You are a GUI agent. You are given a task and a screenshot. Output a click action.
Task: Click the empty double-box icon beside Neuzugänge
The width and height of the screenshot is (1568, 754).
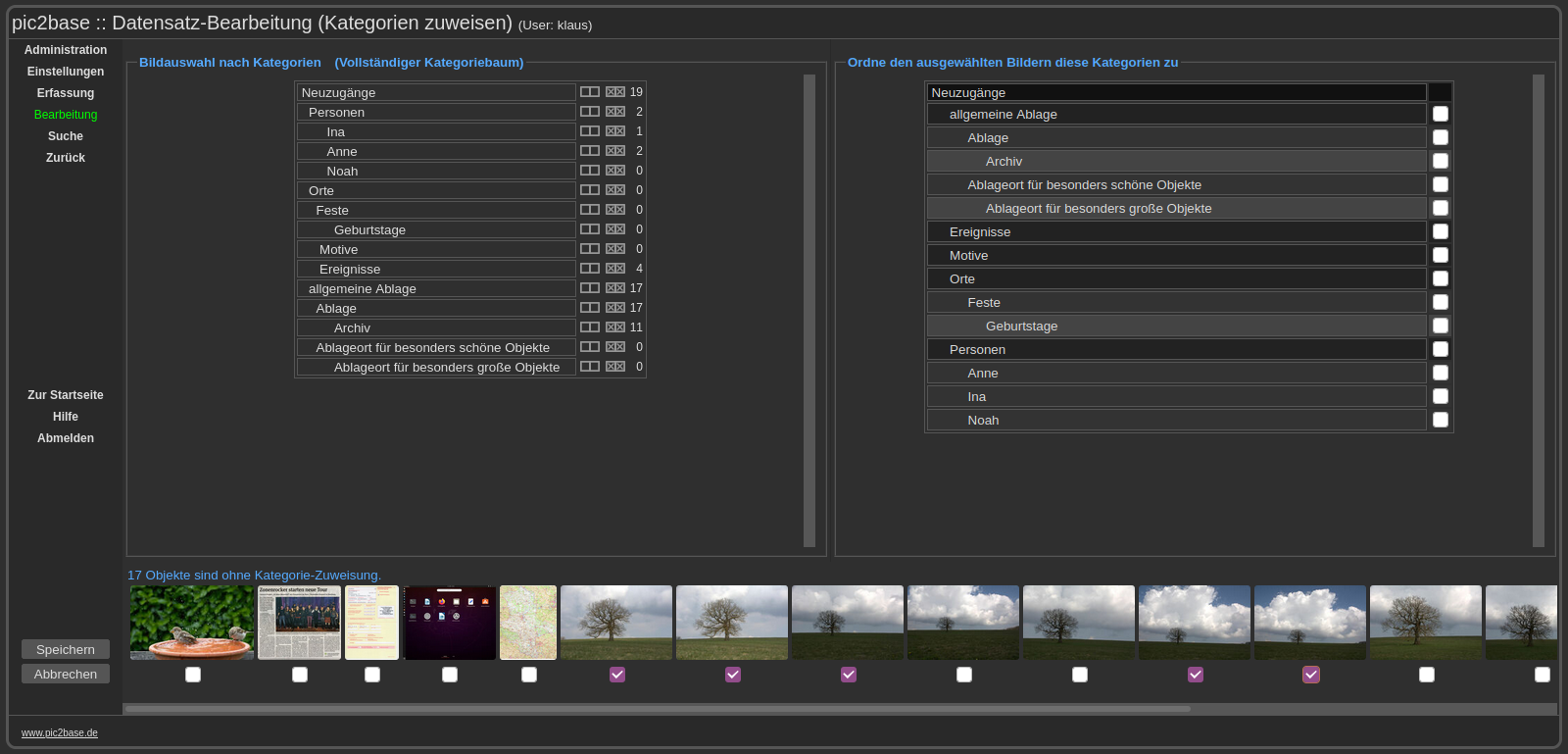pyautogui.click(x=589, y=92)
